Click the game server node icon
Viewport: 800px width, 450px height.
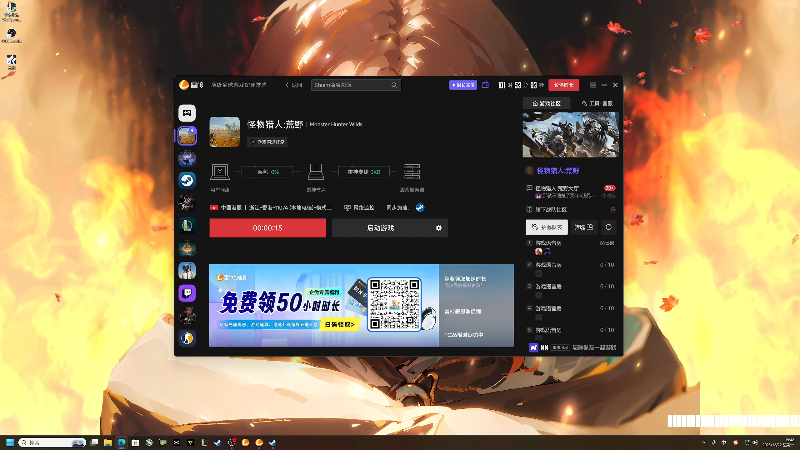[x=412, y=171]
